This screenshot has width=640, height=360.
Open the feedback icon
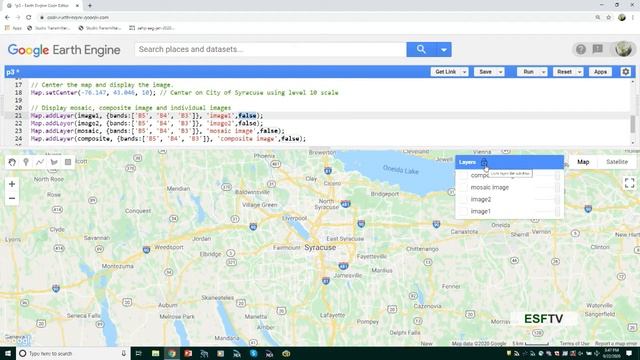(x=598, y=49)
